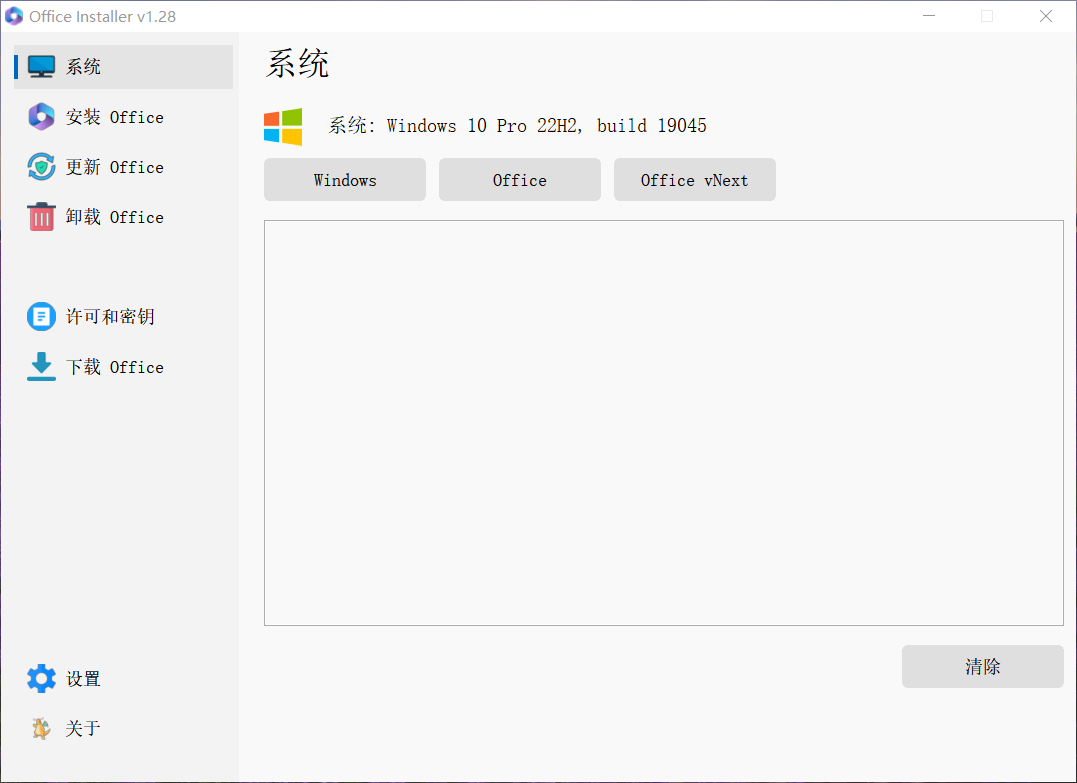Select 许可和密钥 in the sidebar
Viewport: 1077px width, 783px height.
point(124,317)
